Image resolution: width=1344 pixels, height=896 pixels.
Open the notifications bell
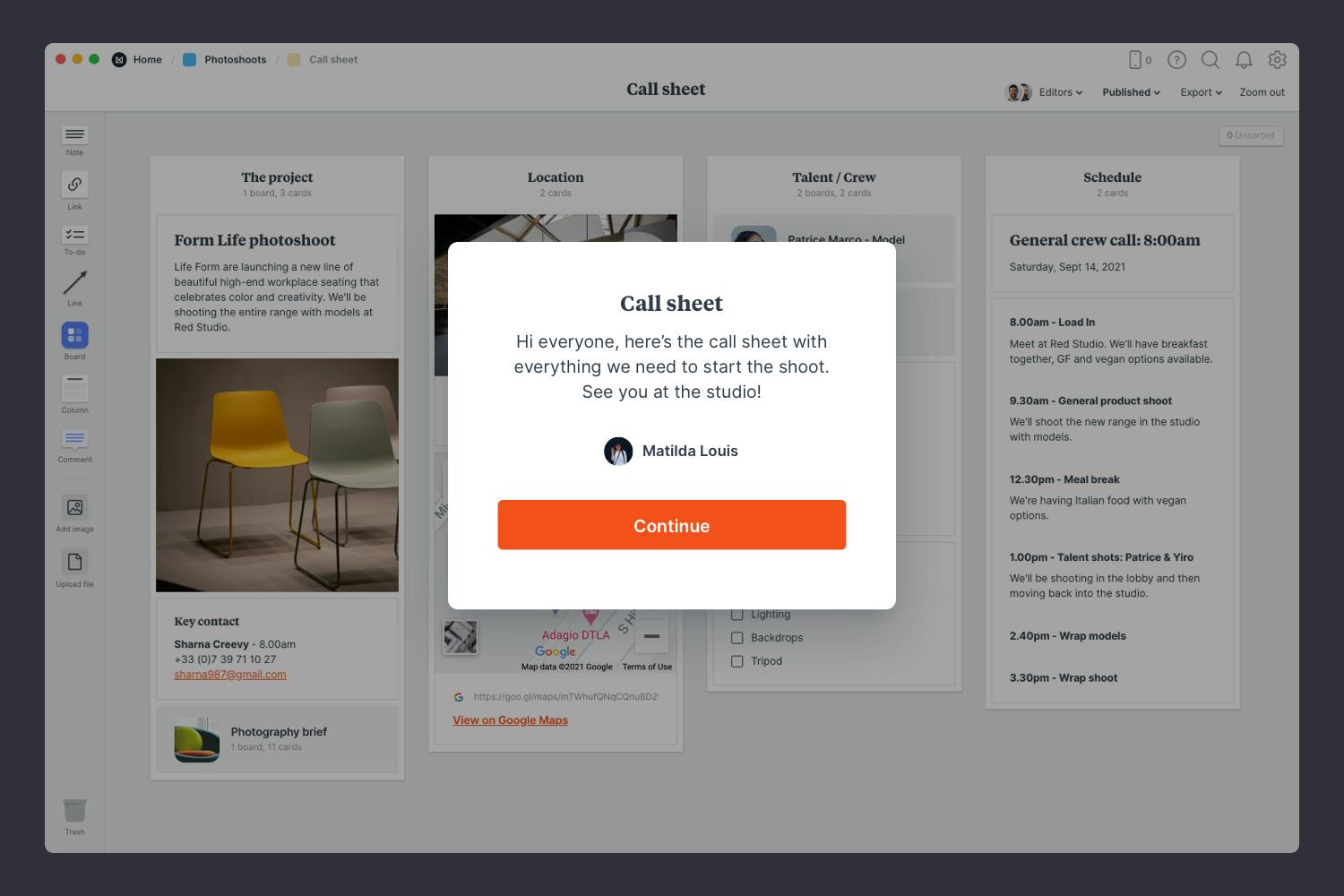pos(1244,60)
